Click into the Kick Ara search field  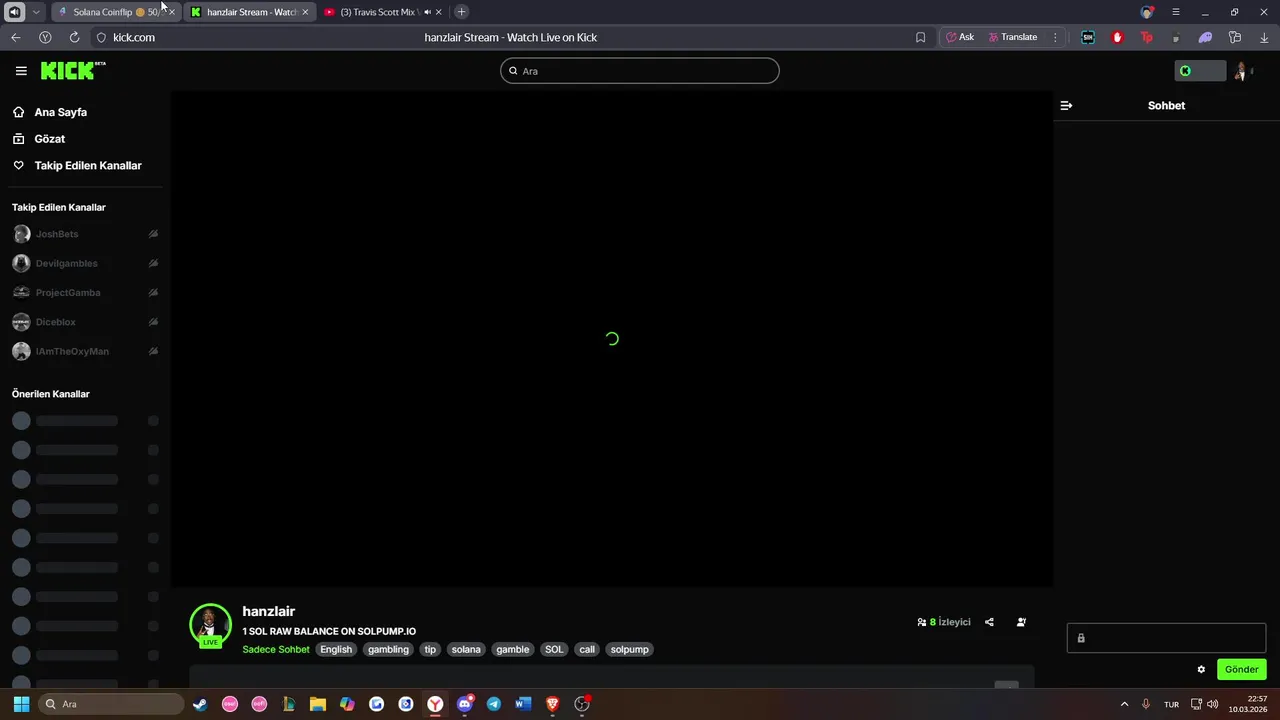tap(640, 71)
